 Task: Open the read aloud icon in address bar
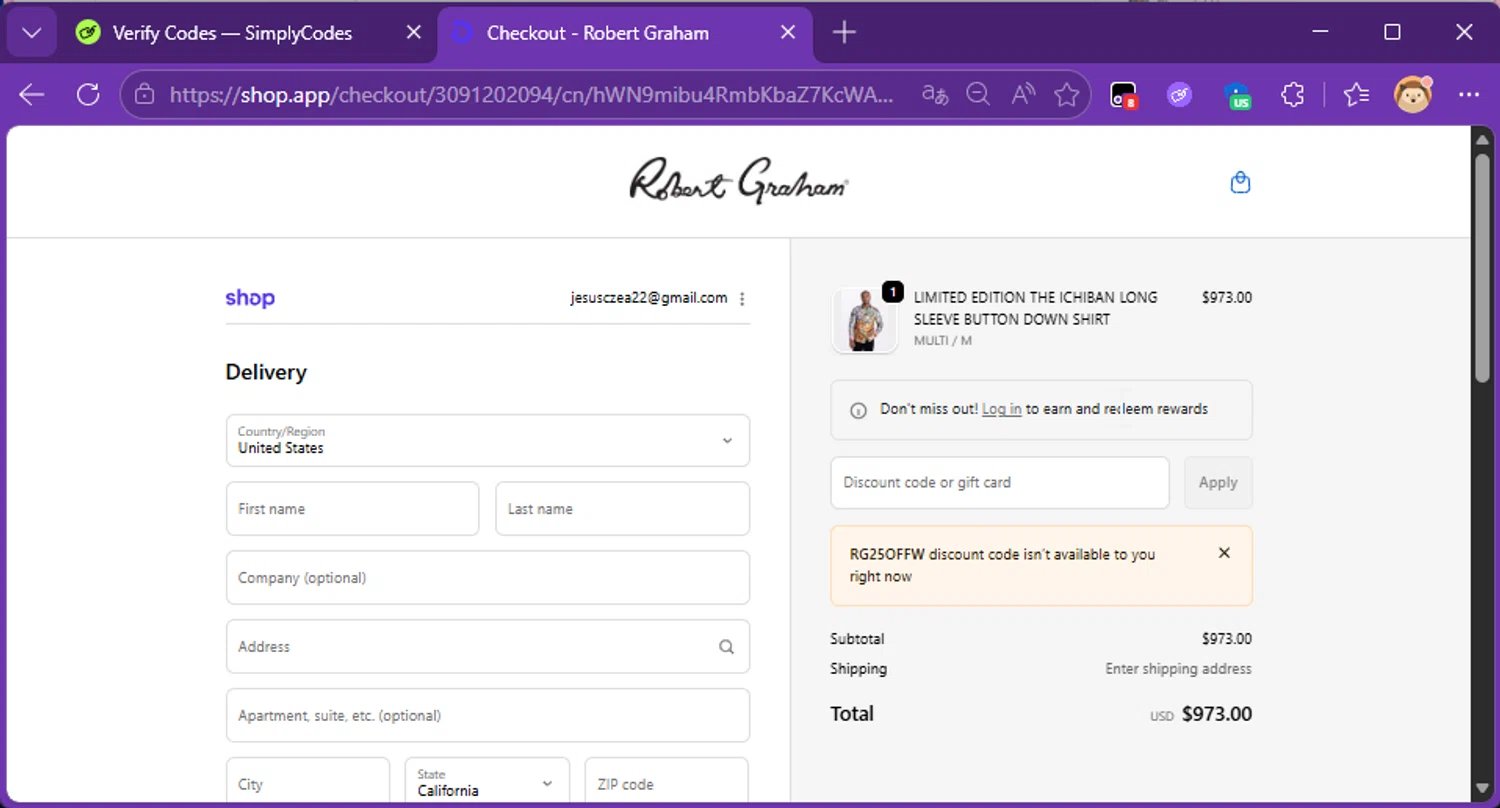[x=1022, y=94]
